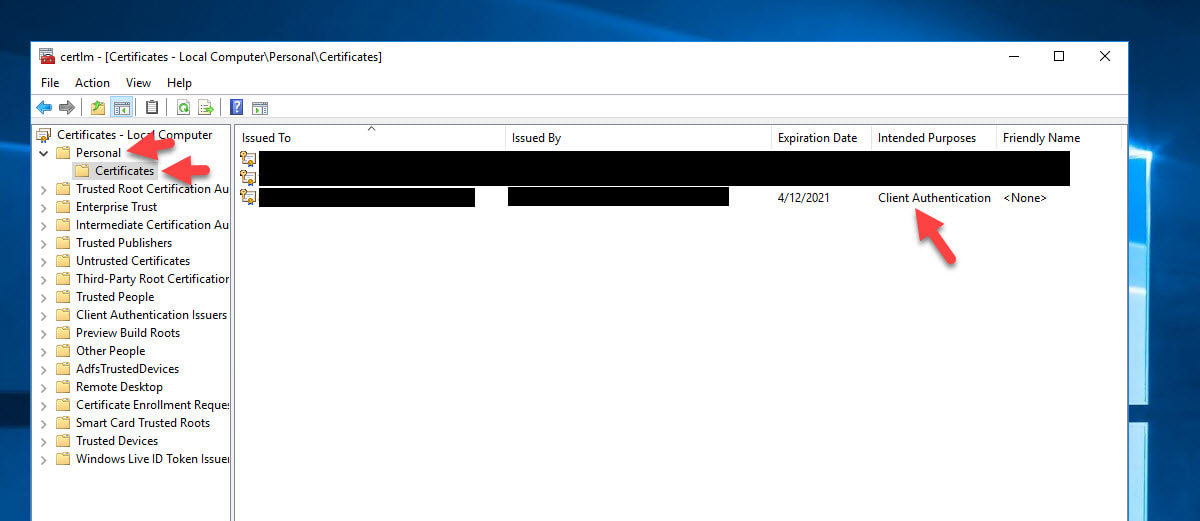Click the clipboard Paste toolbar icon
This screenshot has width=1200, height=521.
[152, 108]
